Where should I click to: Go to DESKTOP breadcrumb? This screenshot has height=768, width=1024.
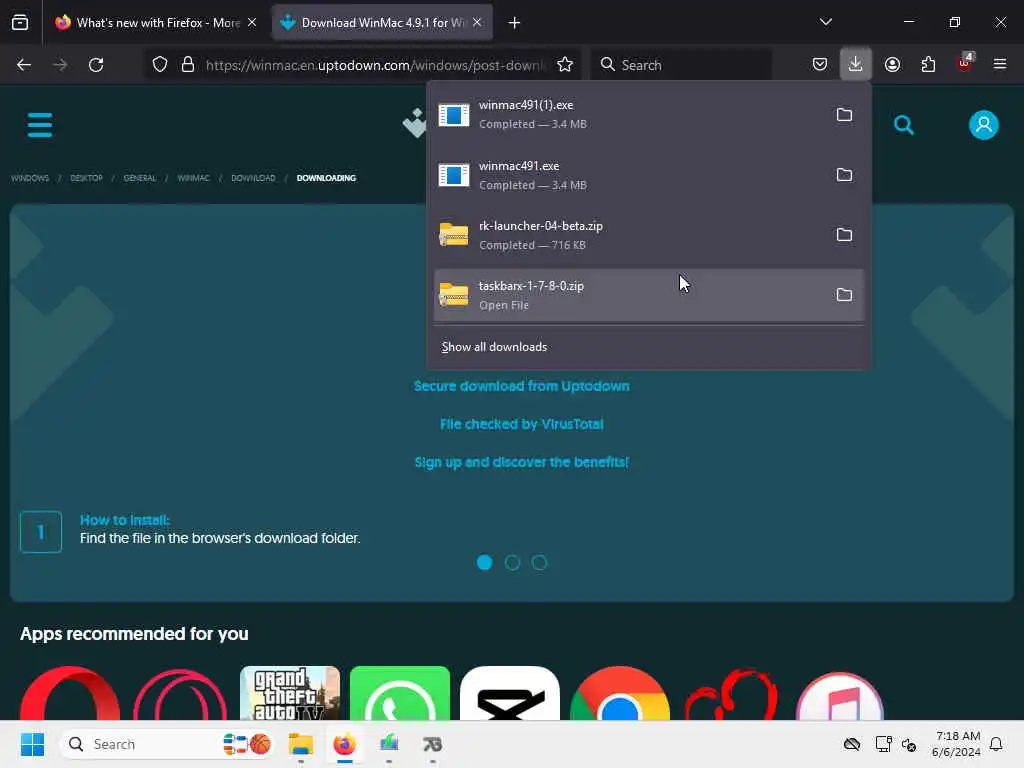[x=86, y=178]
